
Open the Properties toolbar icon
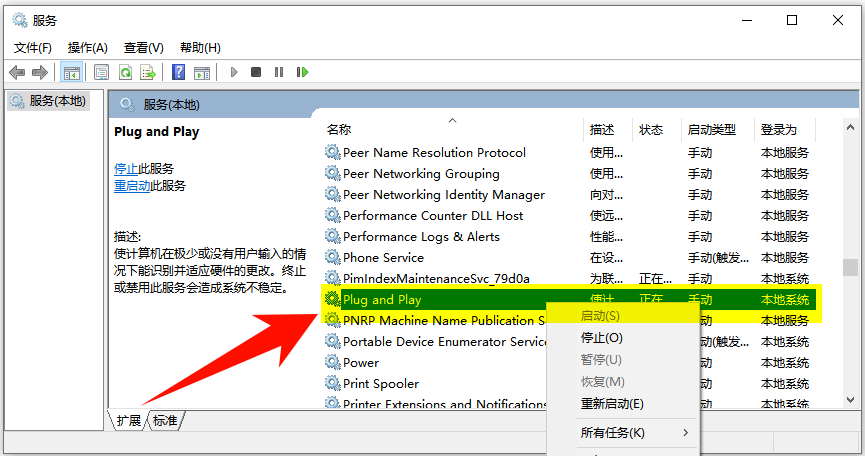(x=102, y=72)
